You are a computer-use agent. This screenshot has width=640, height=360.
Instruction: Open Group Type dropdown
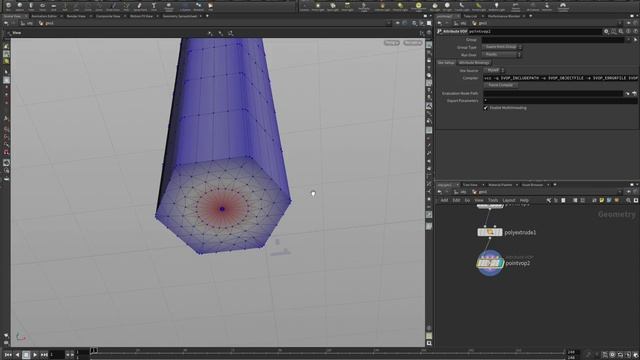[502, 47]
